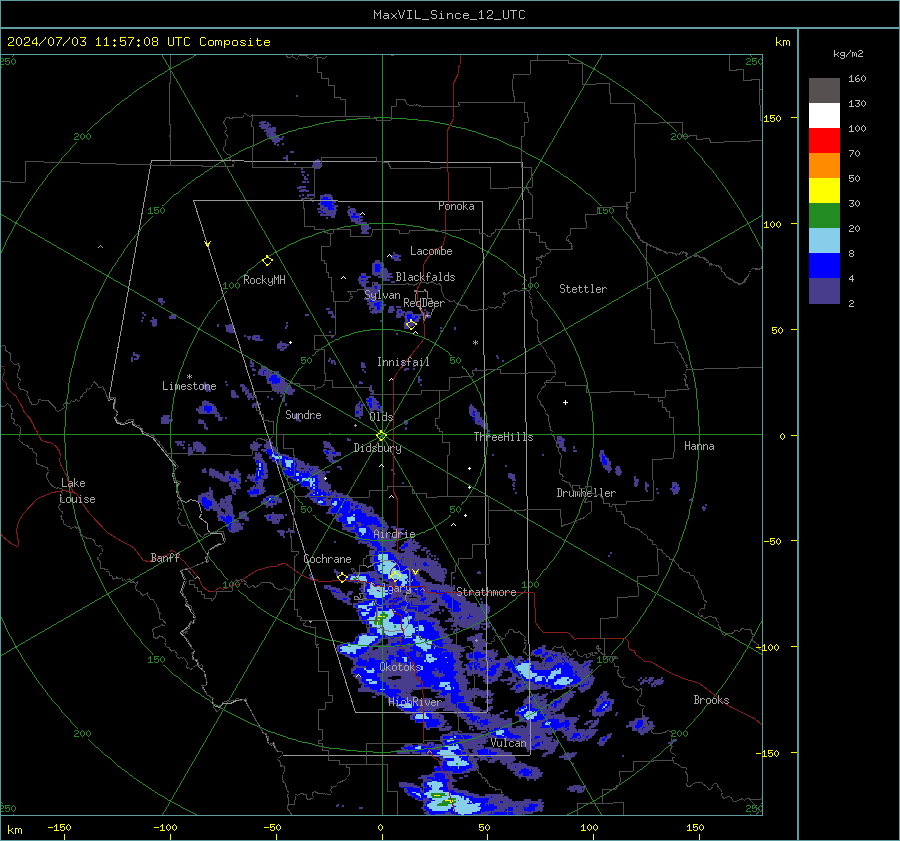Click the MaxVIL_Since_12_UTC title text

point(449,15)
